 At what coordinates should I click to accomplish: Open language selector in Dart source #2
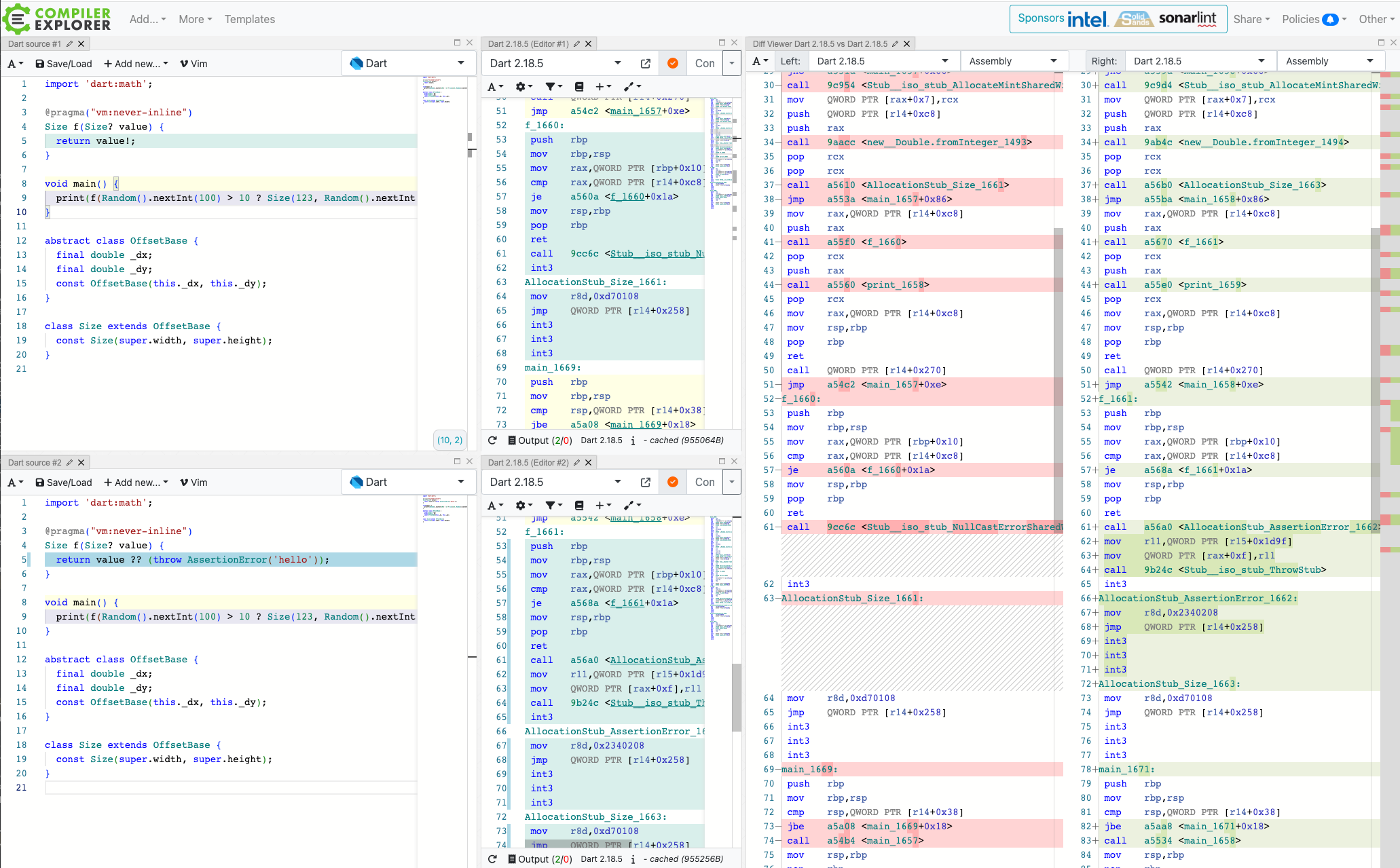(408, 482)
